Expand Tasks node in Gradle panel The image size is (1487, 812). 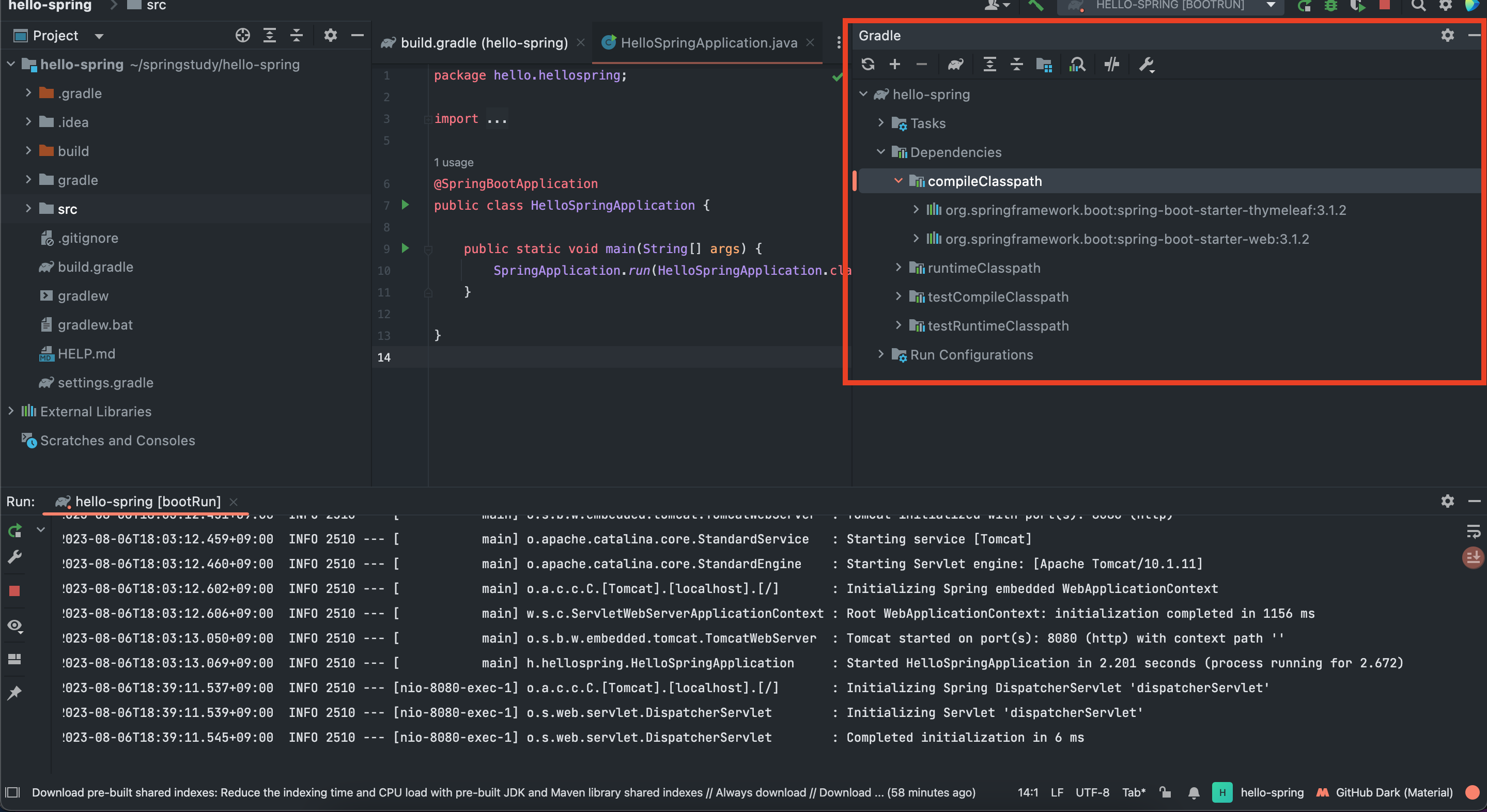pyautogui.click(x=880, y=122)
